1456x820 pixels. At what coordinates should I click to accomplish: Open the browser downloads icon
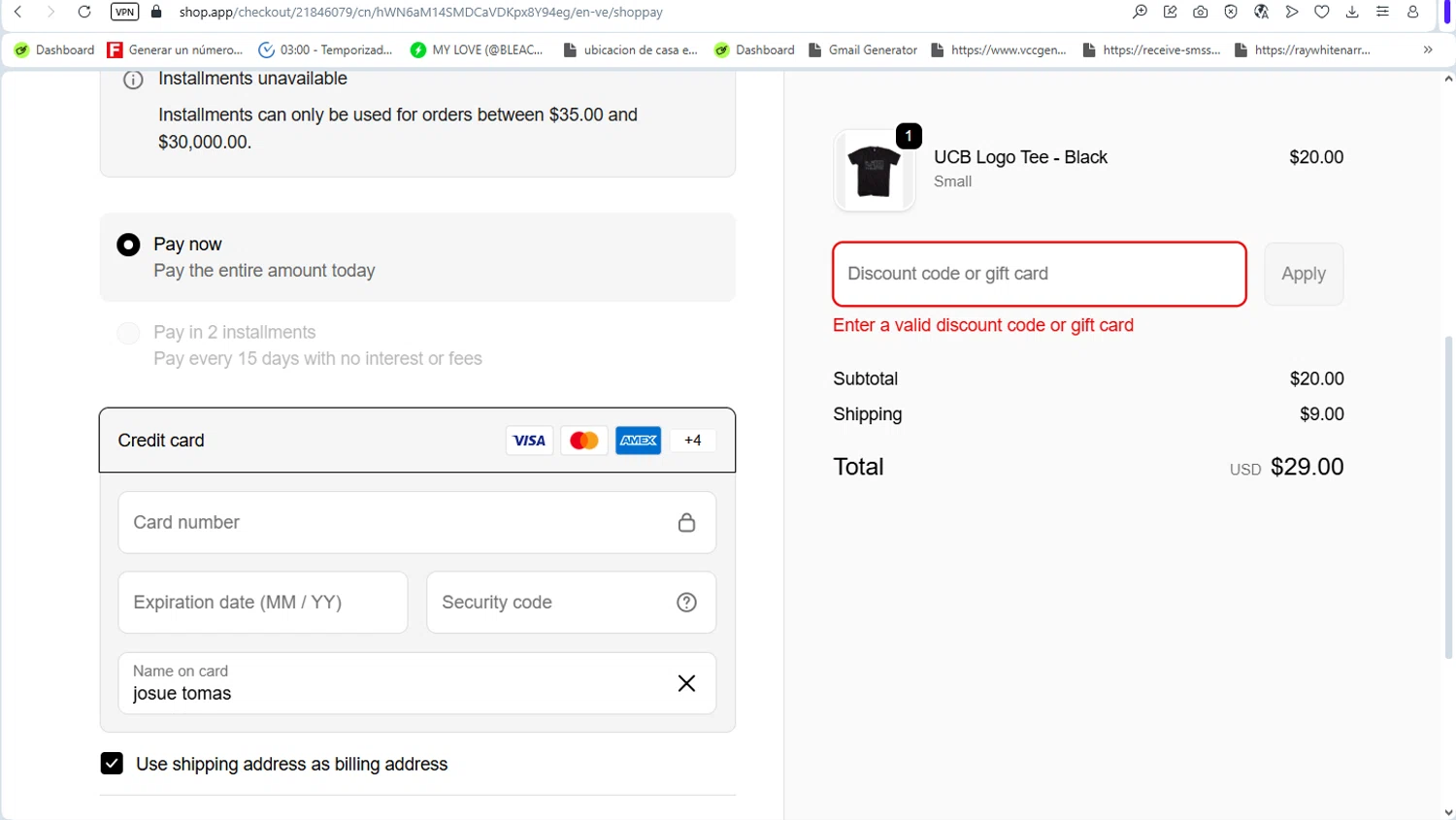coord(1352,13)
